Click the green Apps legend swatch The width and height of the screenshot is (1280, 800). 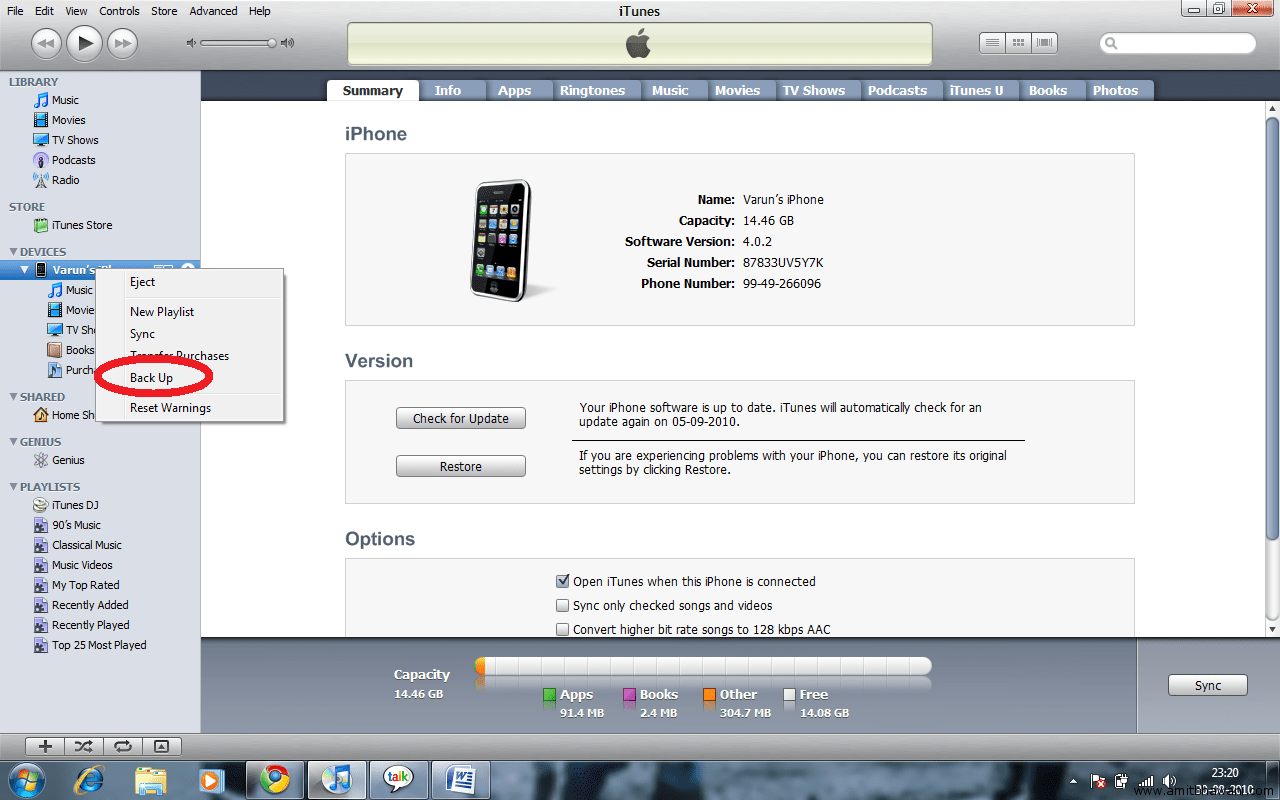[549, 694]
